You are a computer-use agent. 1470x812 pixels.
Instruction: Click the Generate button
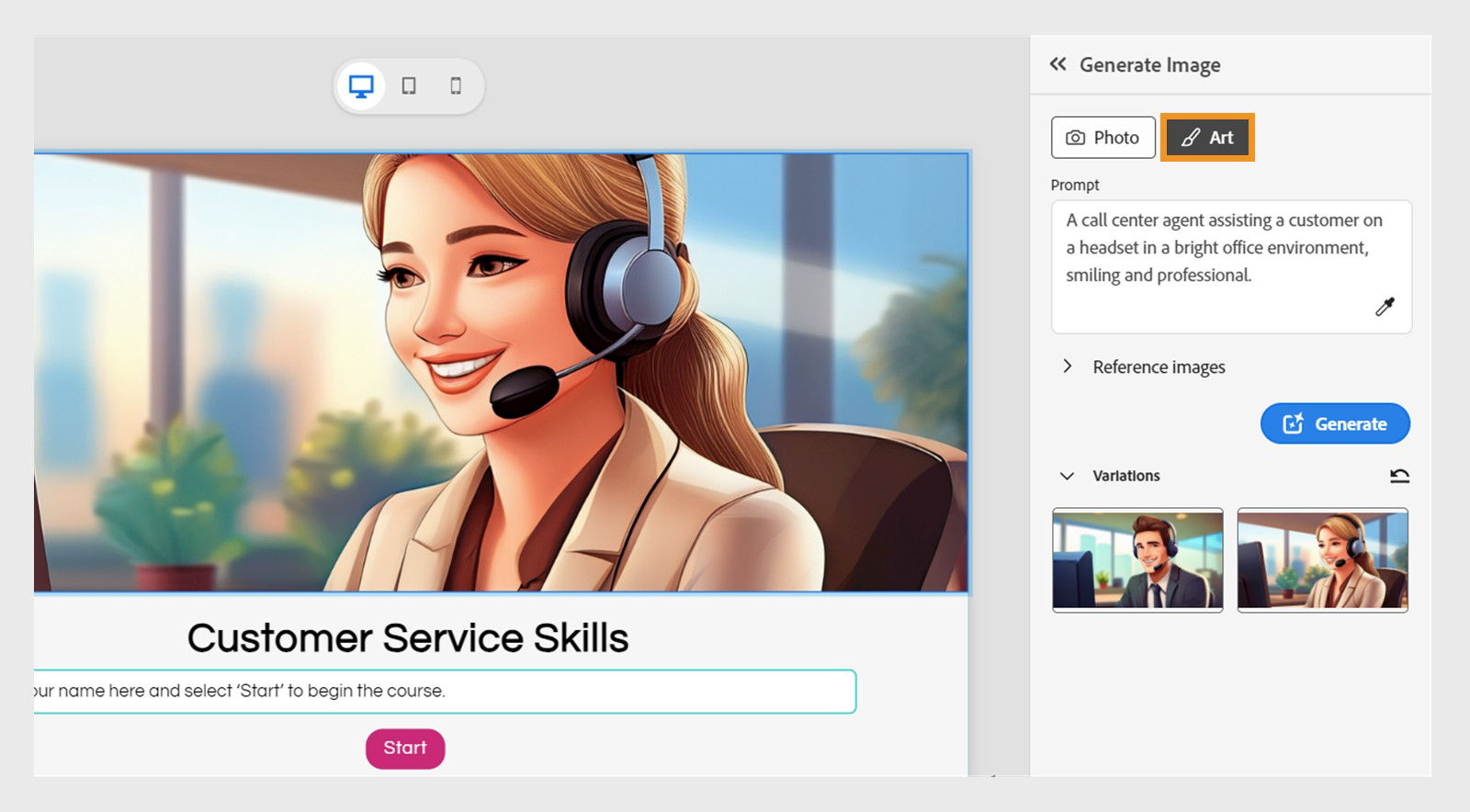click(1335, 423)
